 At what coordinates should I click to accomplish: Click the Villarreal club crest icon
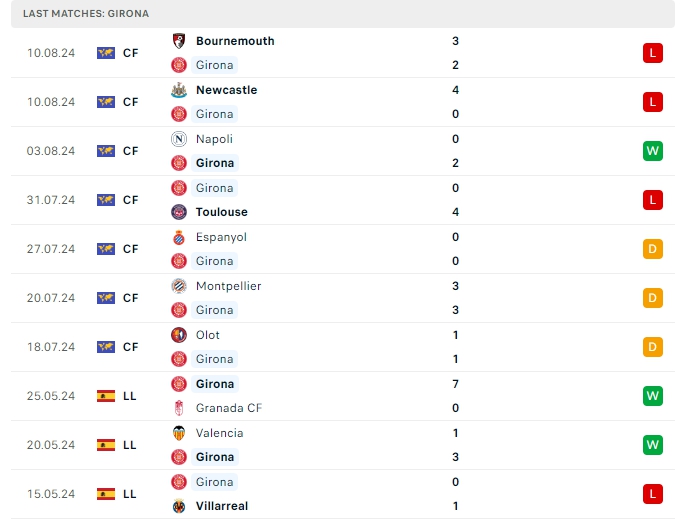(x=179, y=506)
